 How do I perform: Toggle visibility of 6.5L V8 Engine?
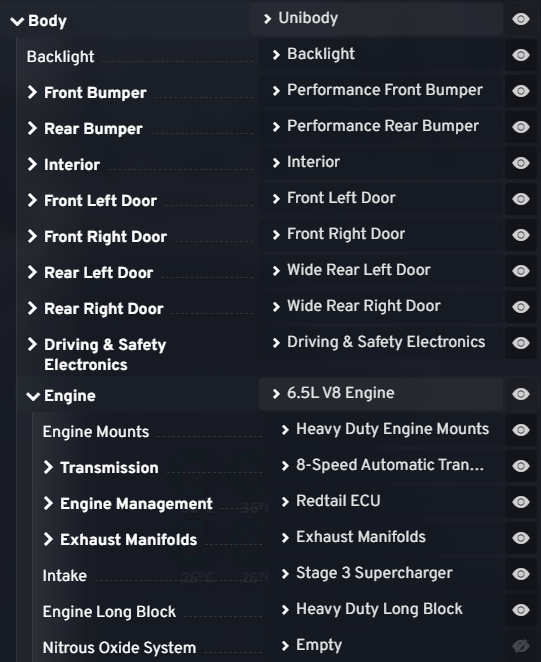click(521, 394)
